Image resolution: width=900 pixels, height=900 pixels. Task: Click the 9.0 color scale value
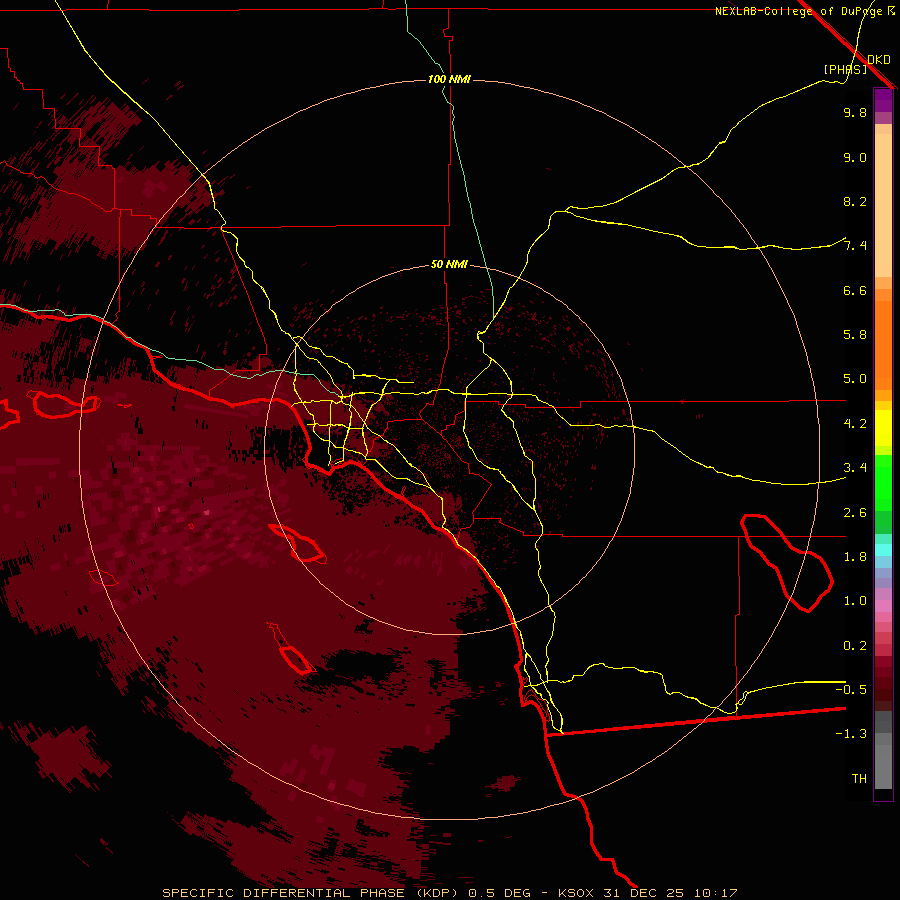(x=855, y=157)
